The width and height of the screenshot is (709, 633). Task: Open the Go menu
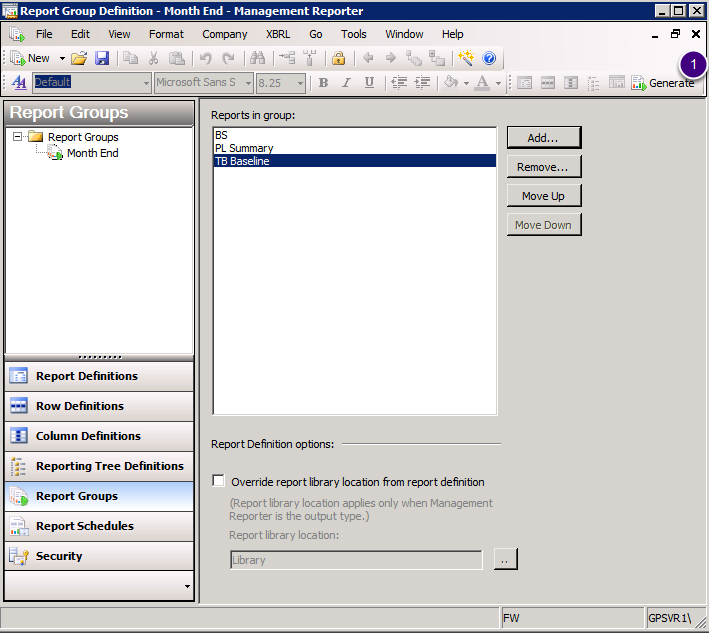click(316, 34)
